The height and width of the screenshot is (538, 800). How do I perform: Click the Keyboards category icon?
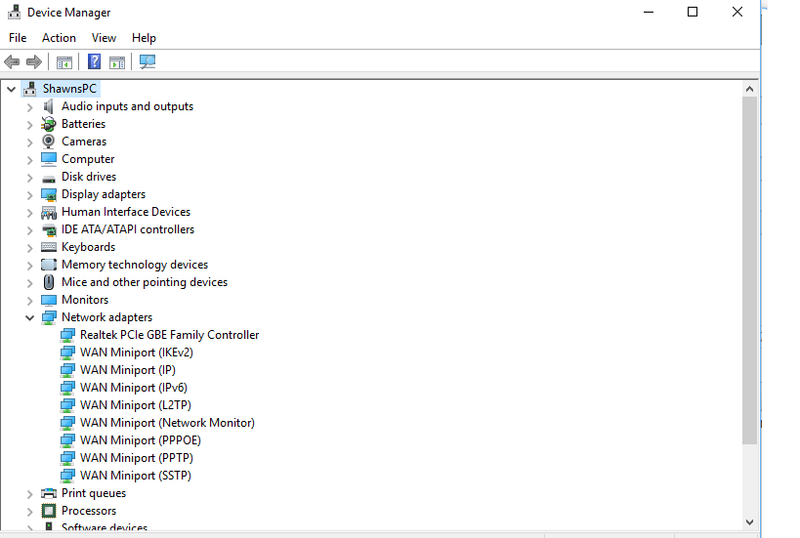[x=48, y=247]
